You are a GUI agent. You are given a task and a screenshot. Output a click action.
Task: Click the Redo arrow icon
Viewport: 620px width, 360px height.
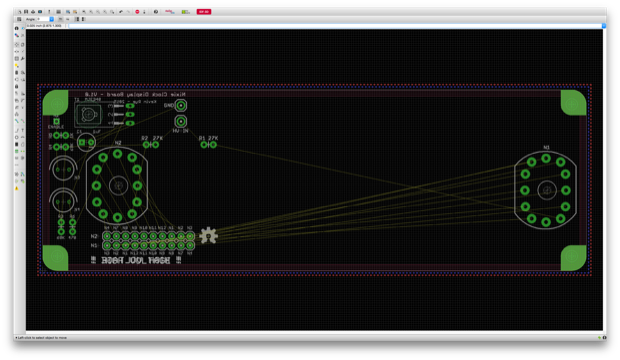click(x=128, y=12)
